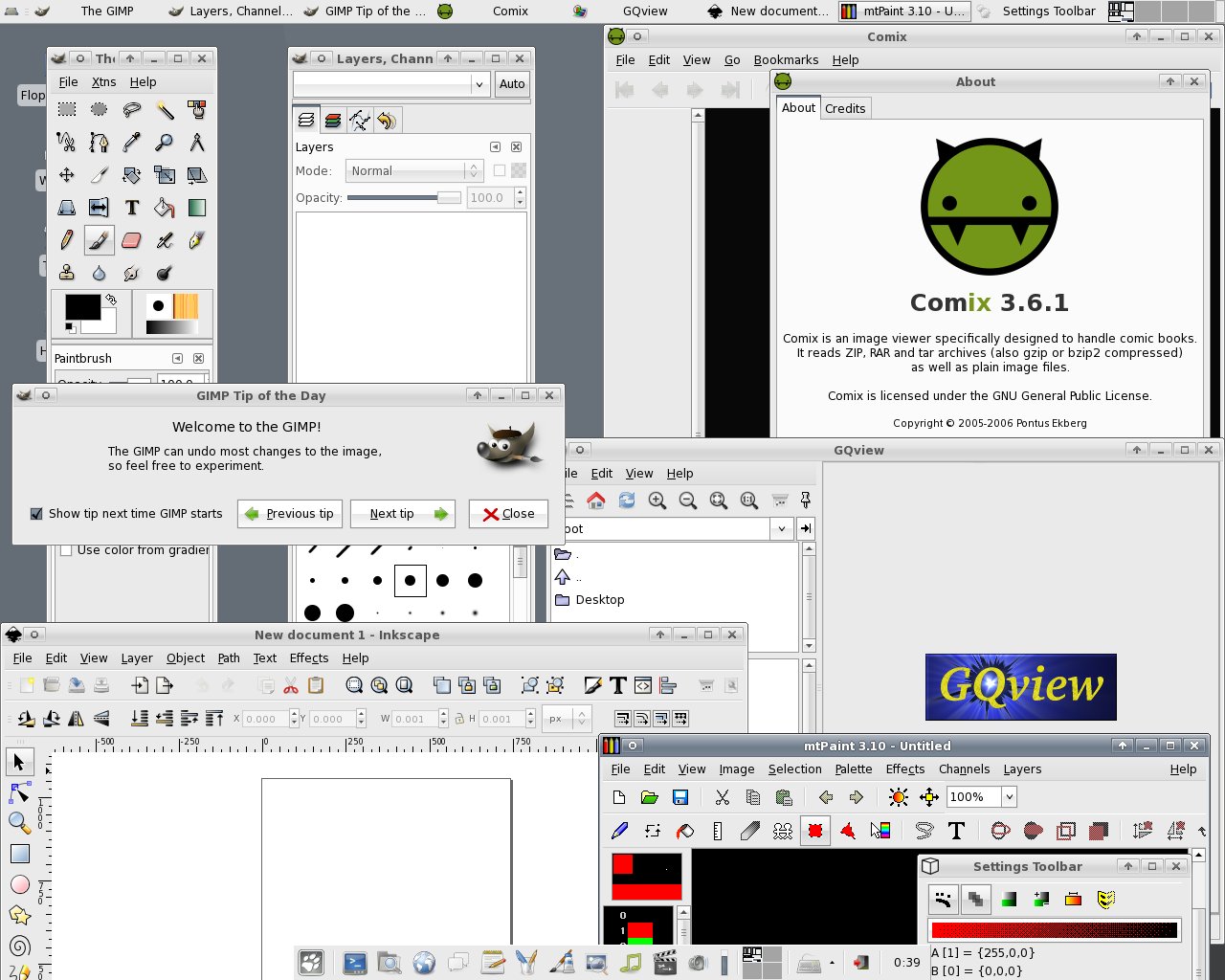Select the Zoom magnifier tool in GIMP toolbox
The image size is (1225, 980).
[164, 143]
